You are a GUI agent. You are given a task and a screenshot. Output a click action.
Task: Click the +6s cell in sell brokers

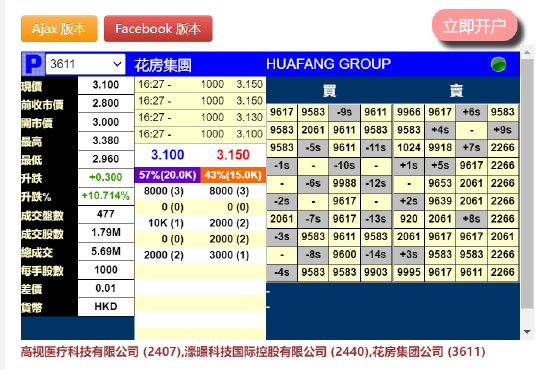point(471,112)
